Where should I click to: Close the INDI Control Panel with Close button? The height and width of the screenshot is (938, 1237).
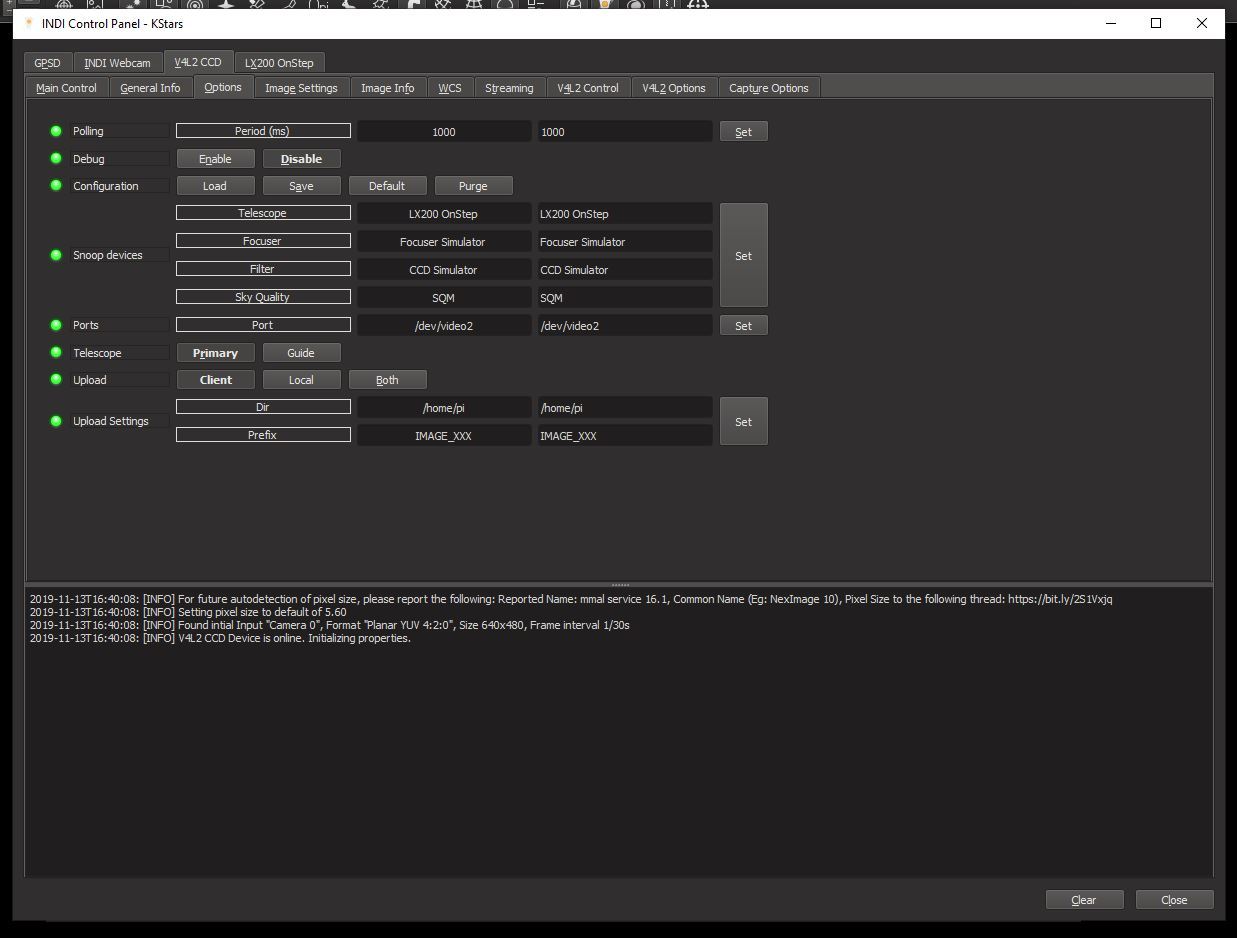coord(1174,900)
